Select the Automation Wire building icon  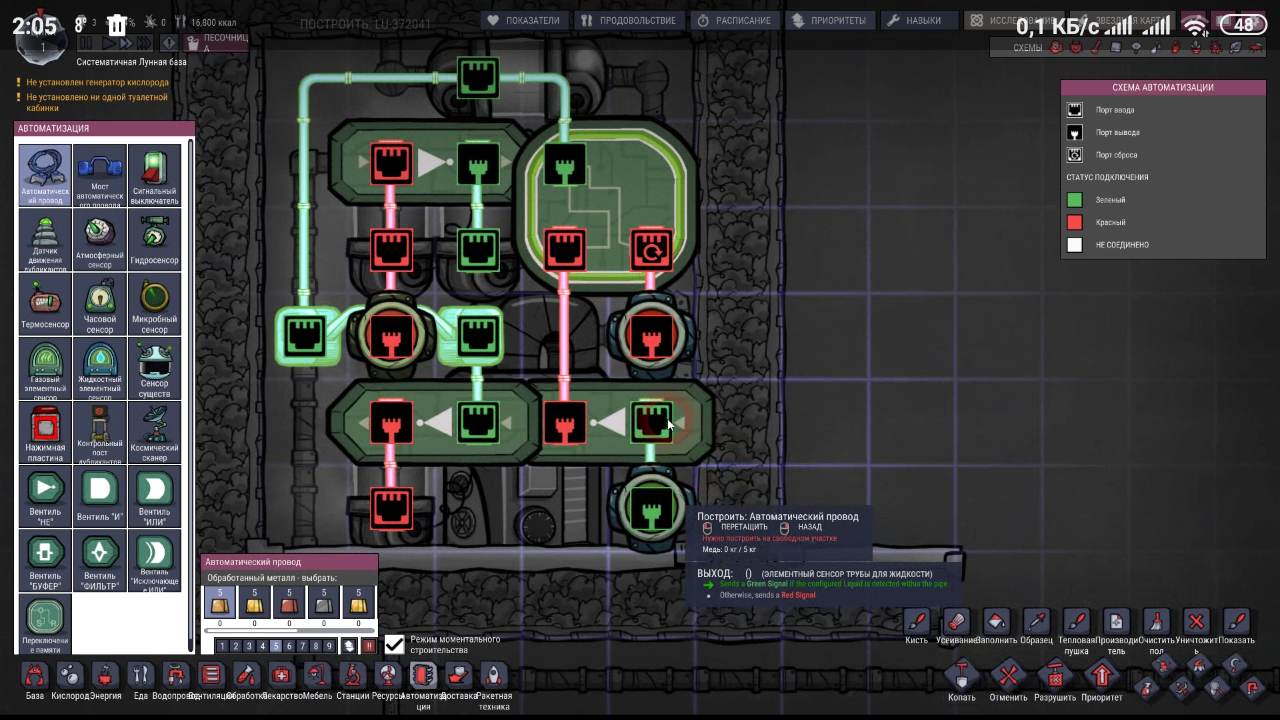45,173
